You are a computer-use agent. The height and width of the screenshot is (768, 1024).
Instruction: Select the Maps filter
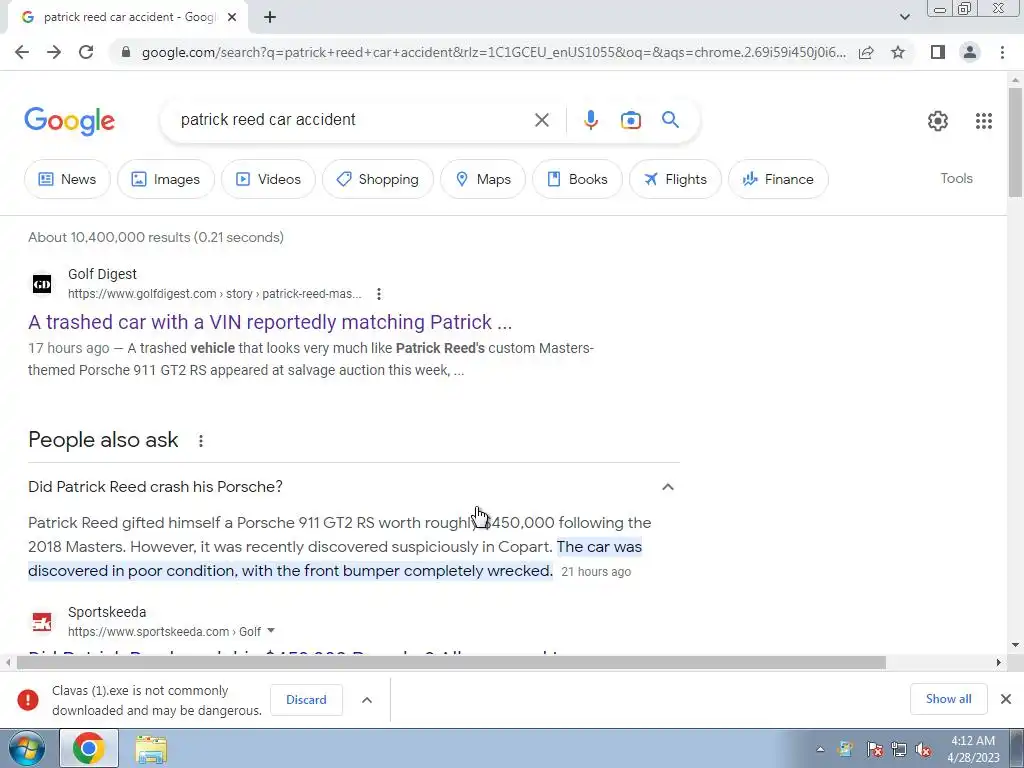pos(483,179)
